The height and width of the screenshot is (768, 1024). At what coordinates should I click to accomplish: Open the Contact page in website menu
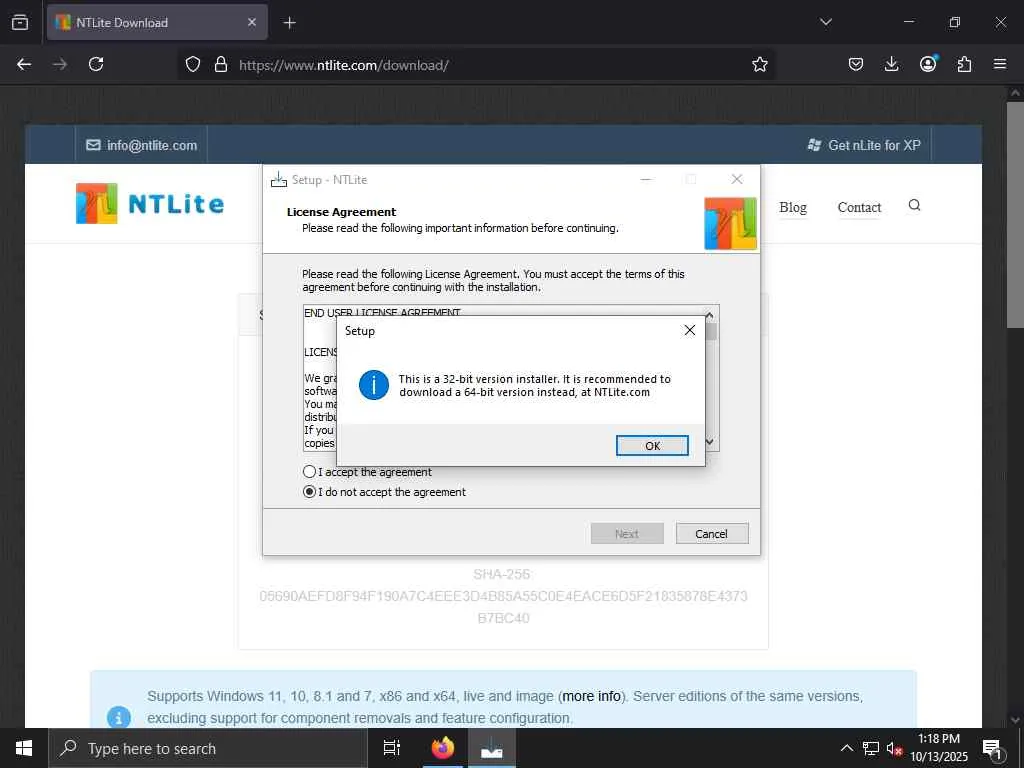point(859,207)
